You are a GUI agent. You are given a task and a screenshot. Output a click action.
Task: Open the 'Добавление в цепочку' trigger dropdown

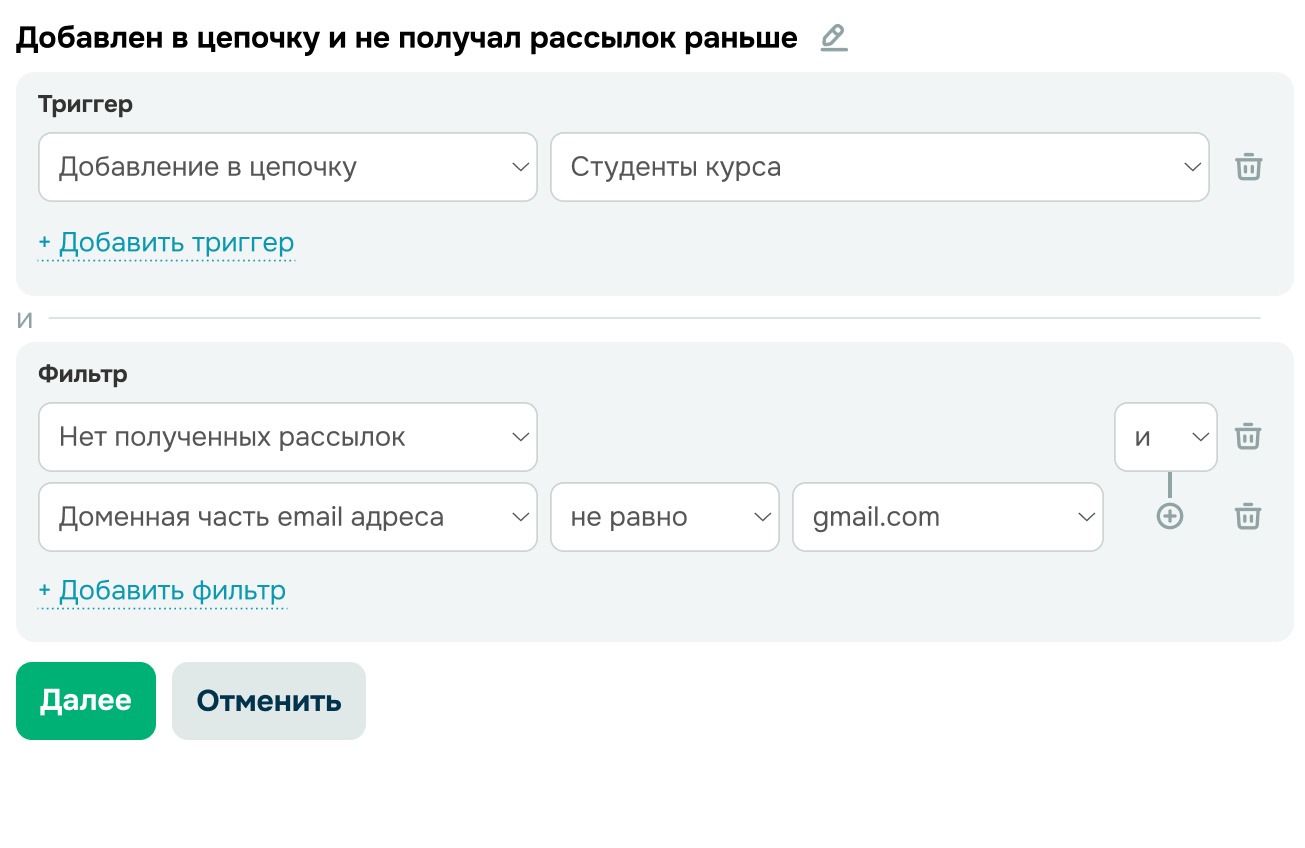pos(288,167)
